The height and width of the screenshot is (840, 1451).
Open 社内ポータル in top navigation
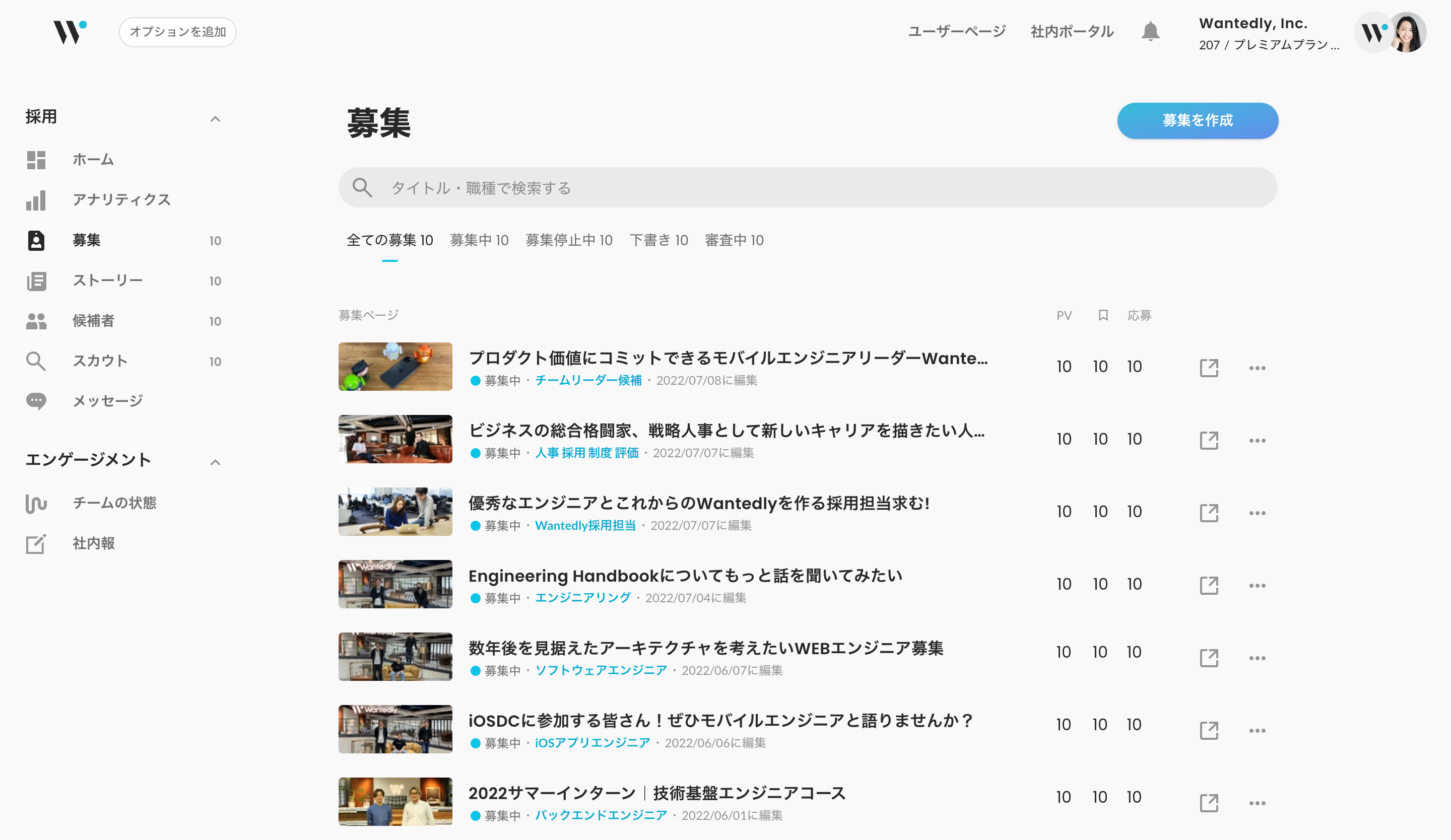coord(1072,31)
